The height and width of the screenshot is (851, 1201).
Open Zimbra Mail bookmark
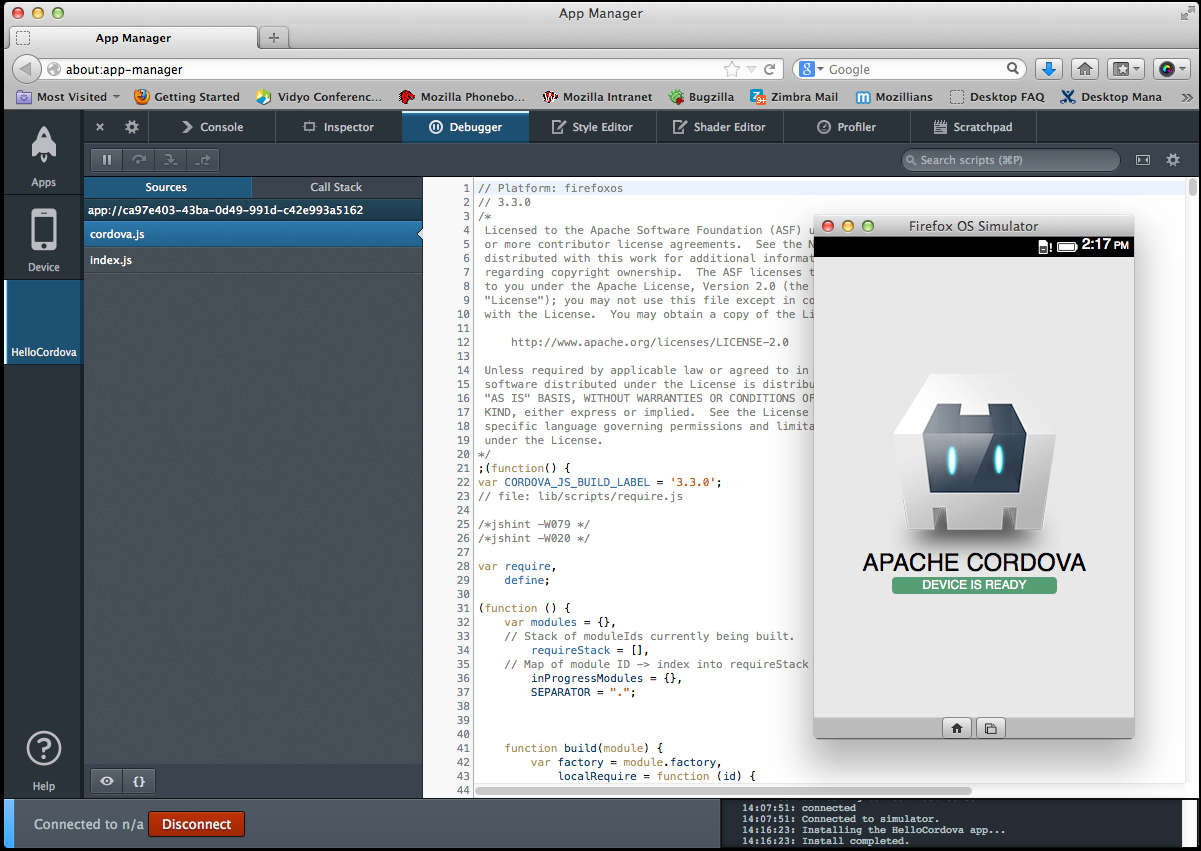(x=794, y=97)
